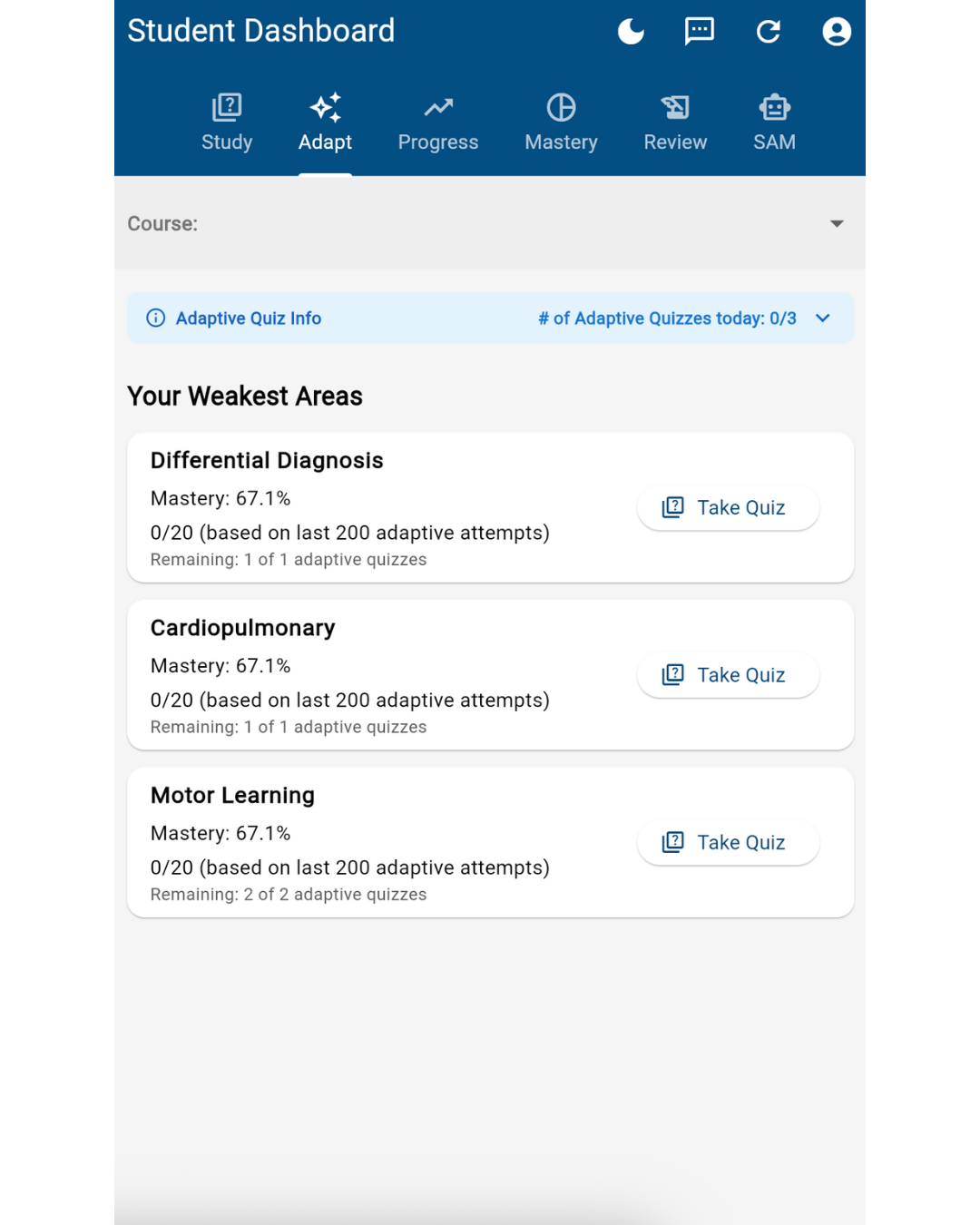Click the adaptive quizzes today counter
Image resolution: width=980 pixels, height=1225 pixels.
667,318
